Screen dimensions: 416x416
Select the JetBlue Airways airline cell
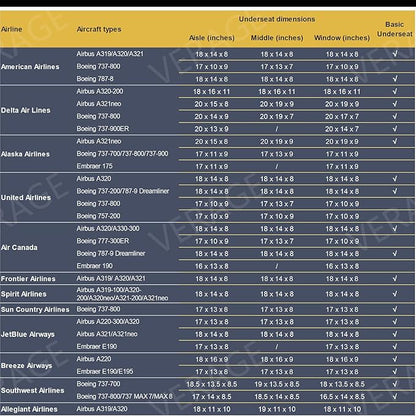coord(28,334)
